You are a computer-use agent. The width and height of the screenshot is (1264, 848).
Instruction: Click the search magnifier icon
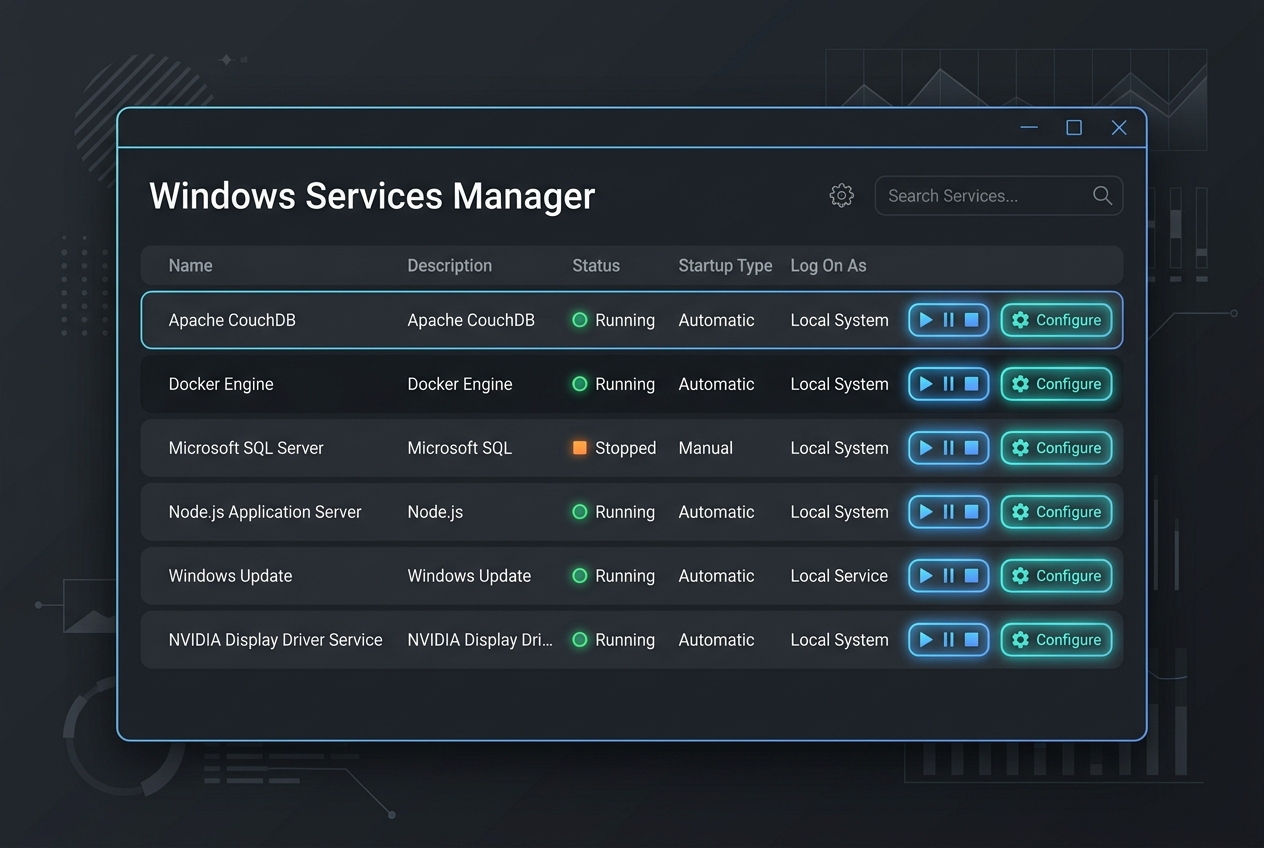coord(1102,196)
